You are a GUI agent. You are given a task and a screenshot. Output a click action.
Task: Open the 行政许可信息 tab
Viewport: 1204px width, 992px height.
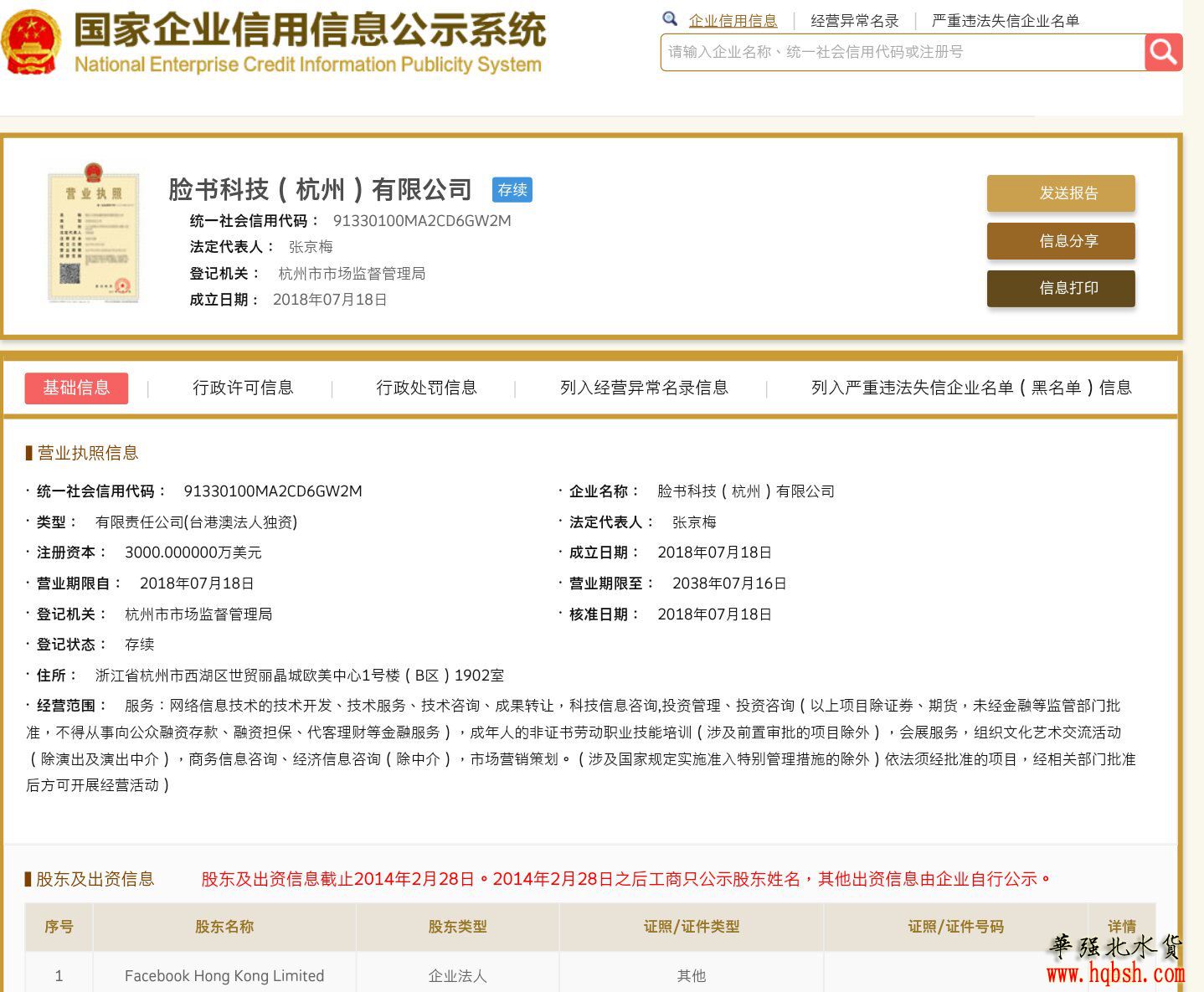click(x=243, y=388)
